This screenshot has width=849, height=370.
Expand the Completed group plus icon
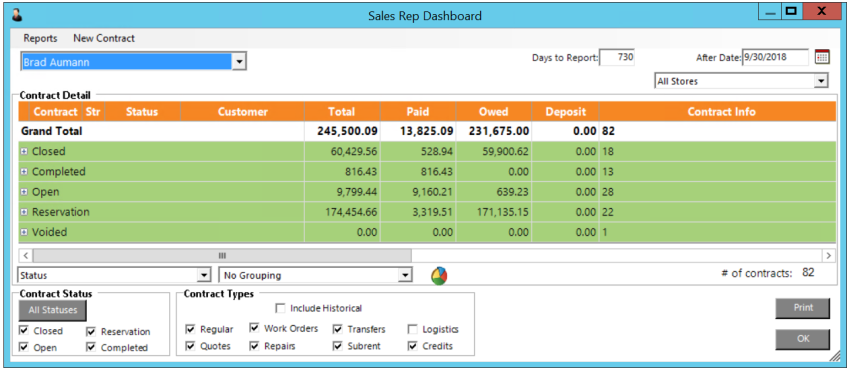(24, 172)
